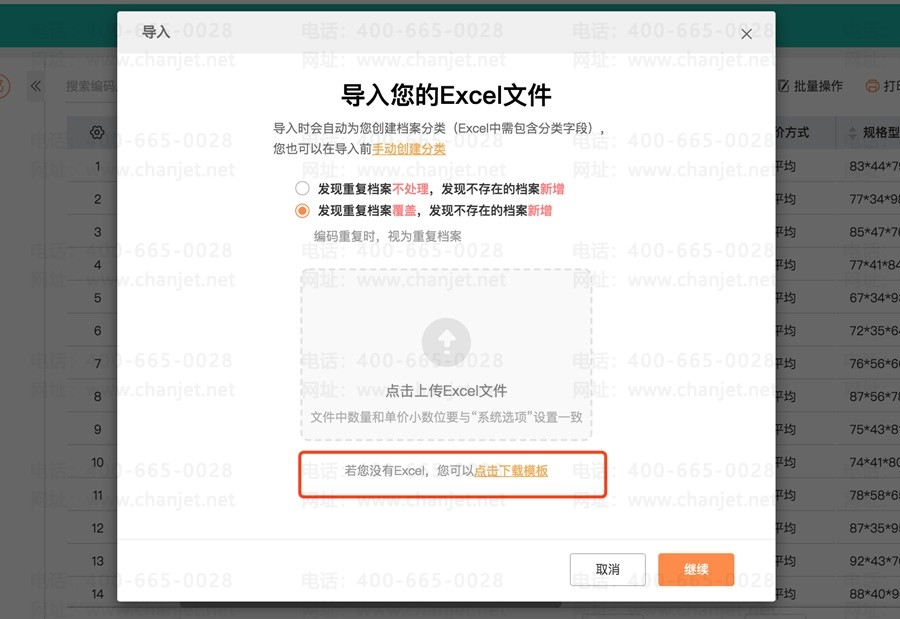This screenshot has height=619, width=900.
Task: Click the 导入您的Excel文件 heading
Action: coord(446,95)
